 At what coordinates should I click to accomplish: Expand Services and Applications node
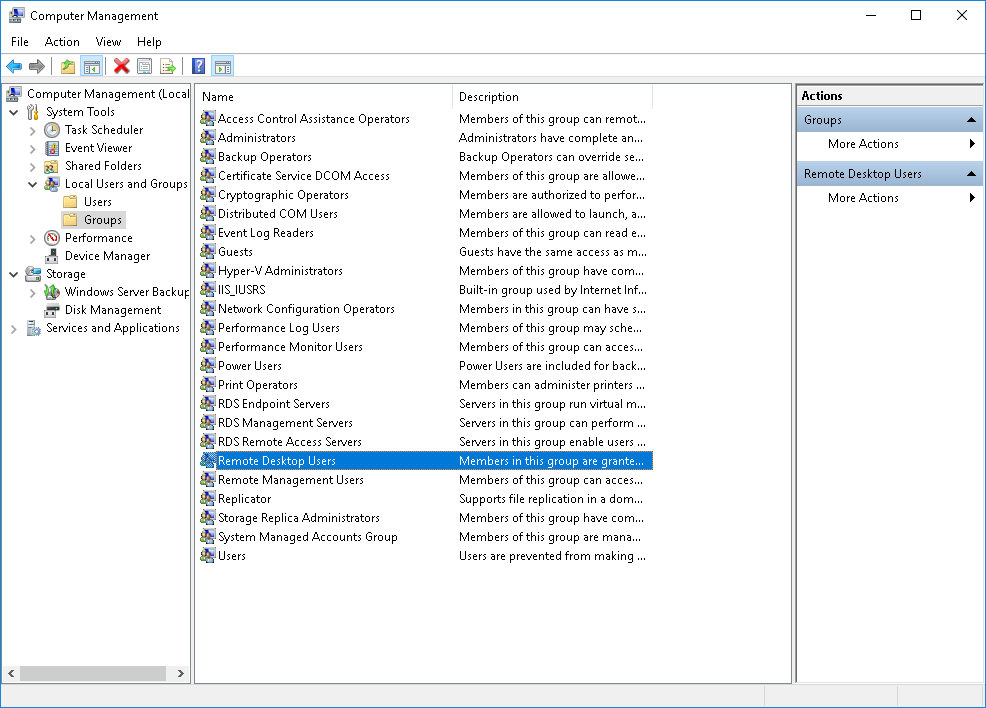(14, 329)
